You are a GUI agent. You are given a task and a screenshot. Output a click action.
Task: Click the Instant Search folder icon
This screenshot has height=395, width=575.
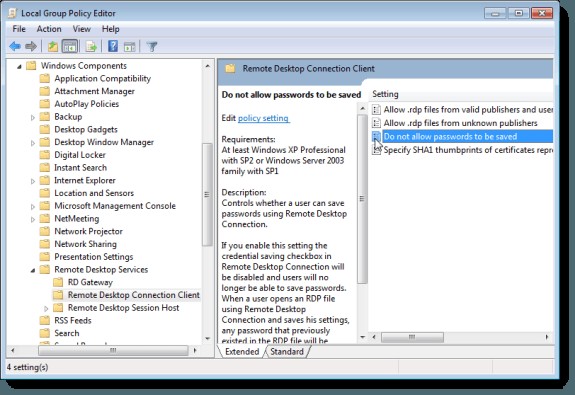point(45,168)
